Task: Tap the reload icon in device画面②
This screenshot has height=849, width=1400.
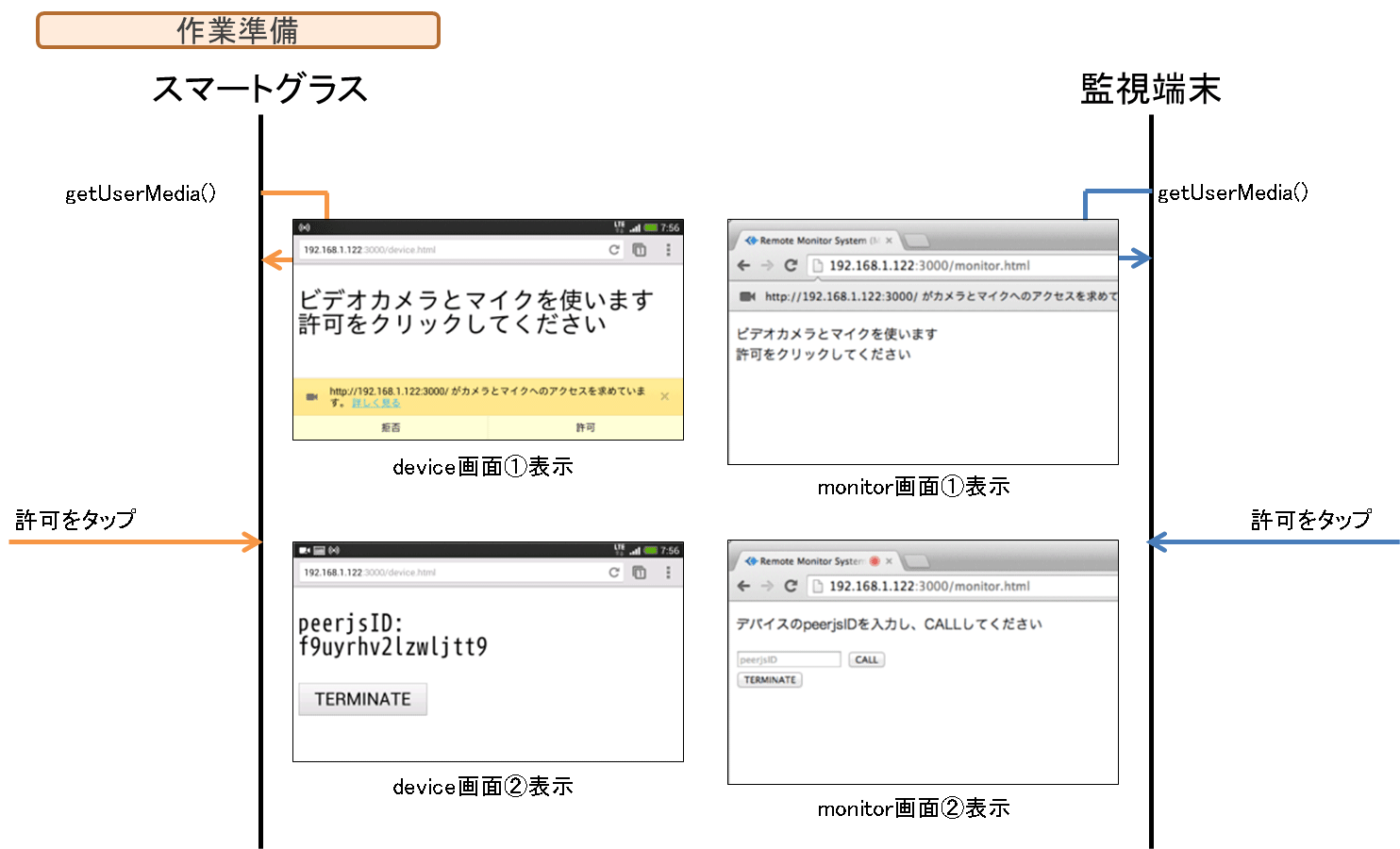Action: 614,573
